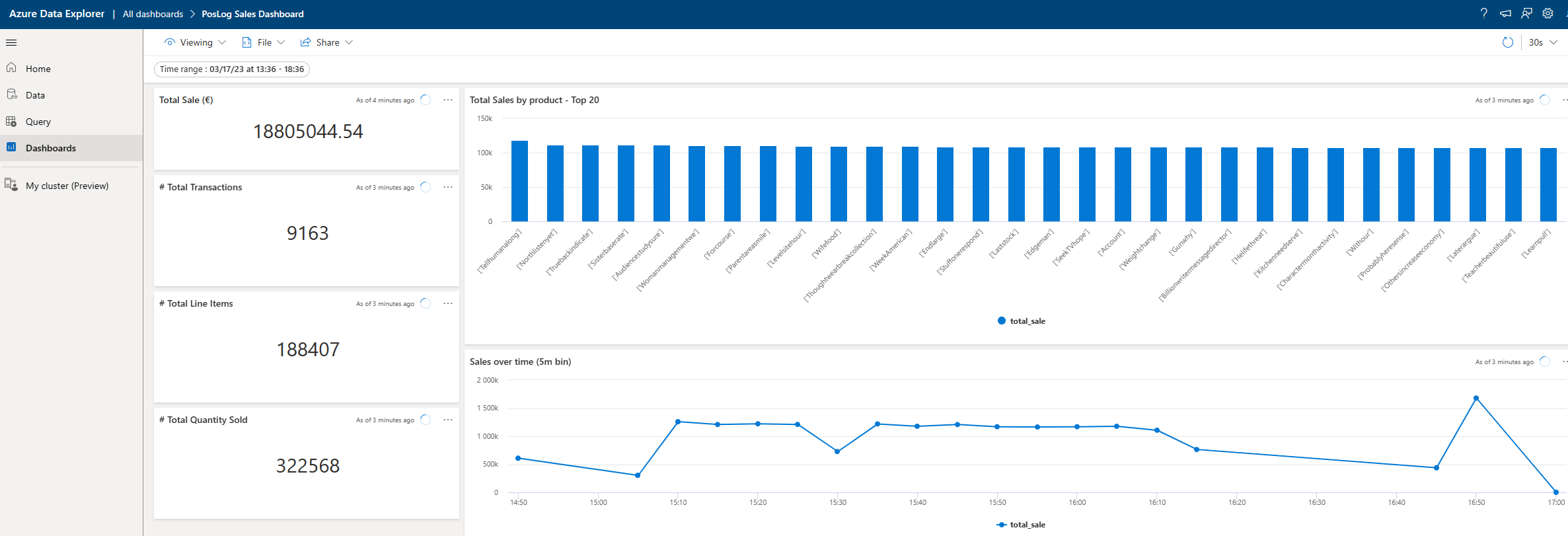Screen dimensions: 1568x536
Task: Click the Home icon in the sidebar
Action: [x=11, y=68]
